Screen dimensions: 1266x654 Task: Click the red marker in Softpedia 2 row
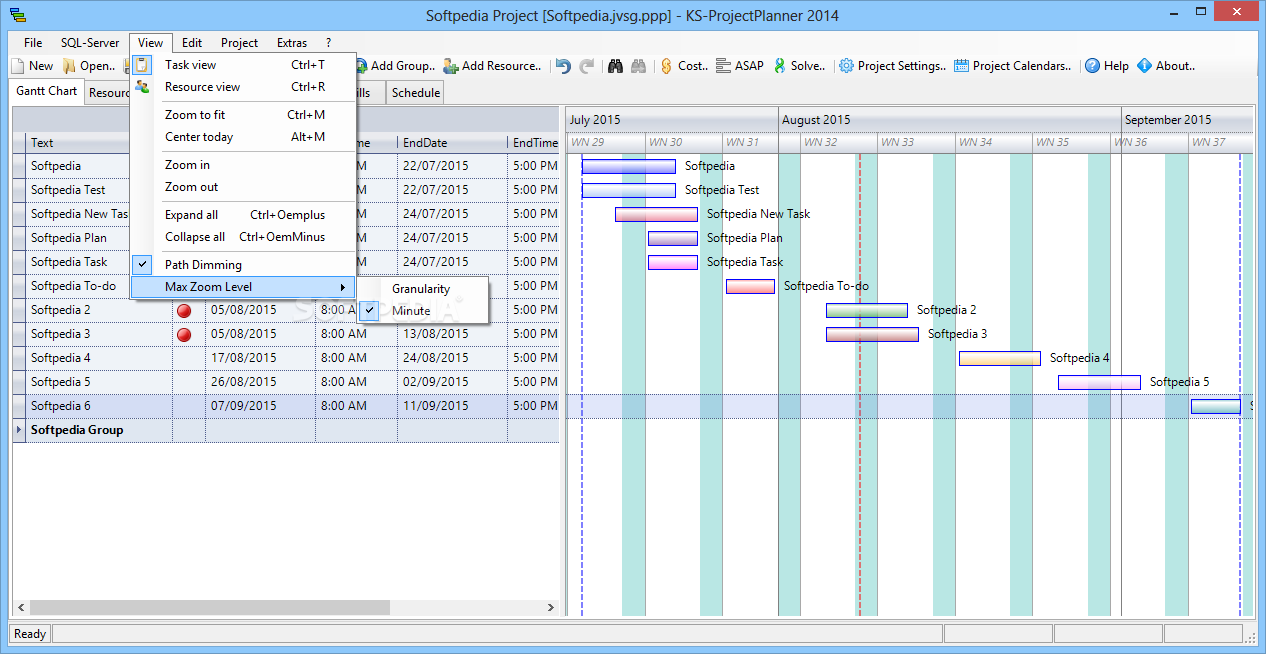[x=184, y=310]
